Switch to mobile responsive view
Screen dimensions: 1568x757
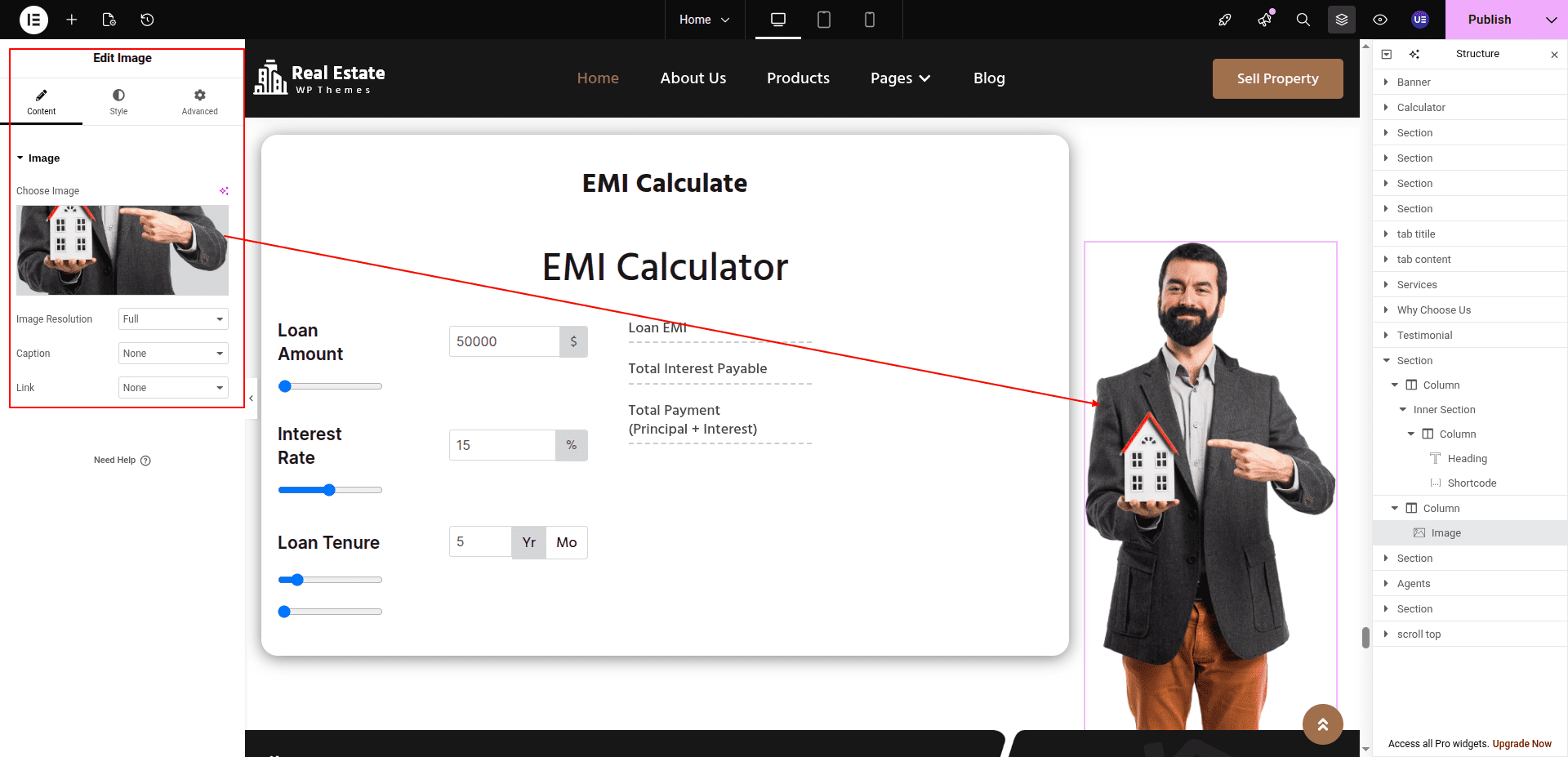pyautogui.click(x=870, y=20)
